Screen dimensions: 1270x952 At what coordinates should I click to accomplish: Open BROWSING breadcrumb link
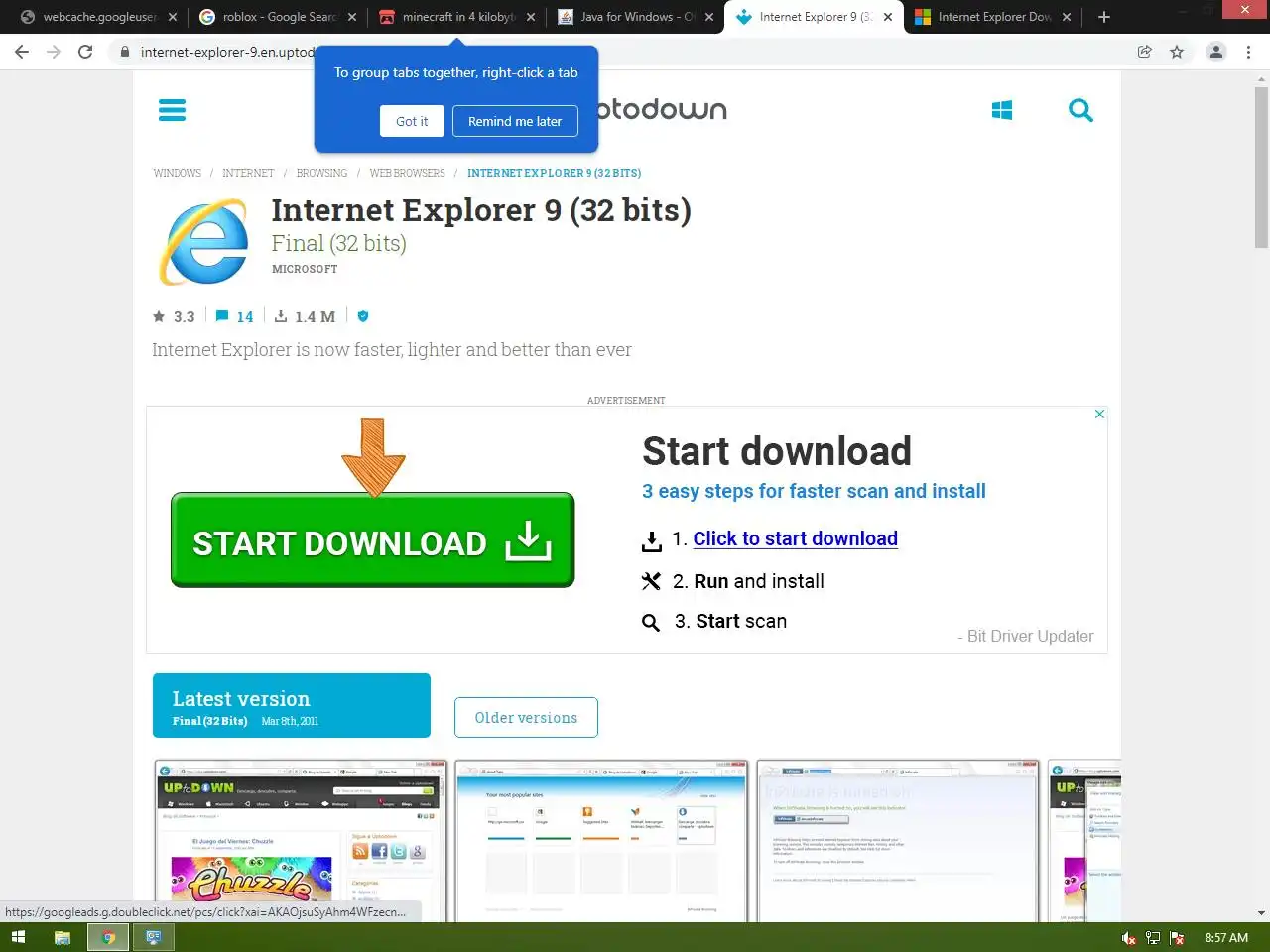[321, 173]
